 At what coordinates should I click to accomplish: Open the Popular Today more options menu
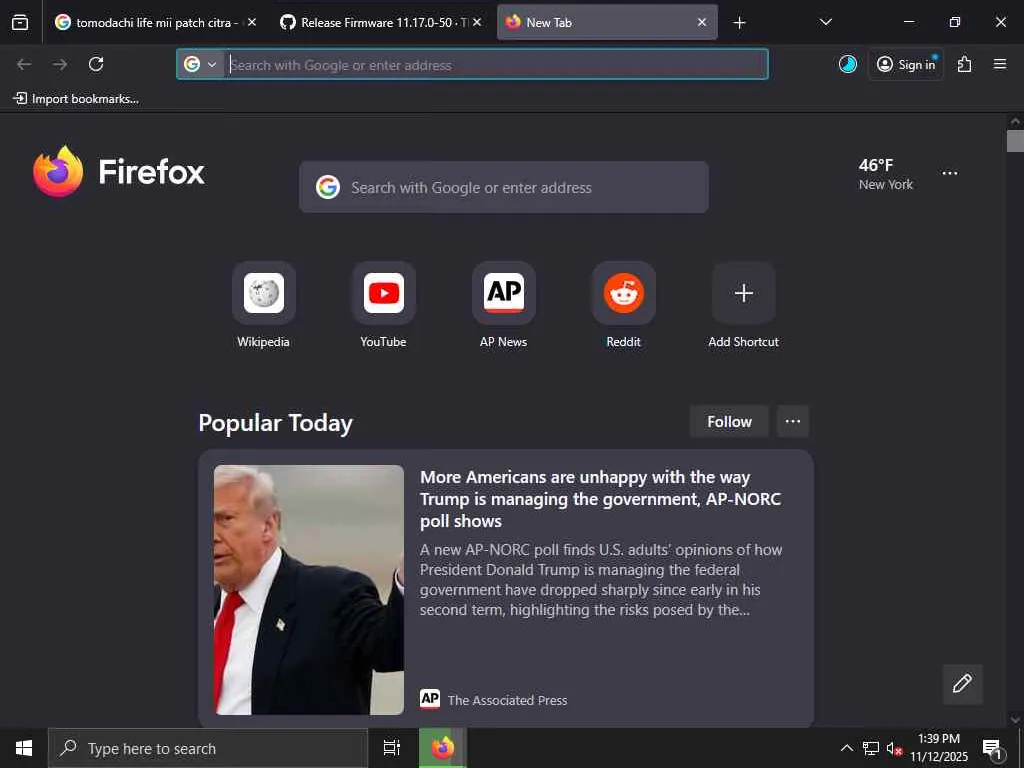pos(793,421)
